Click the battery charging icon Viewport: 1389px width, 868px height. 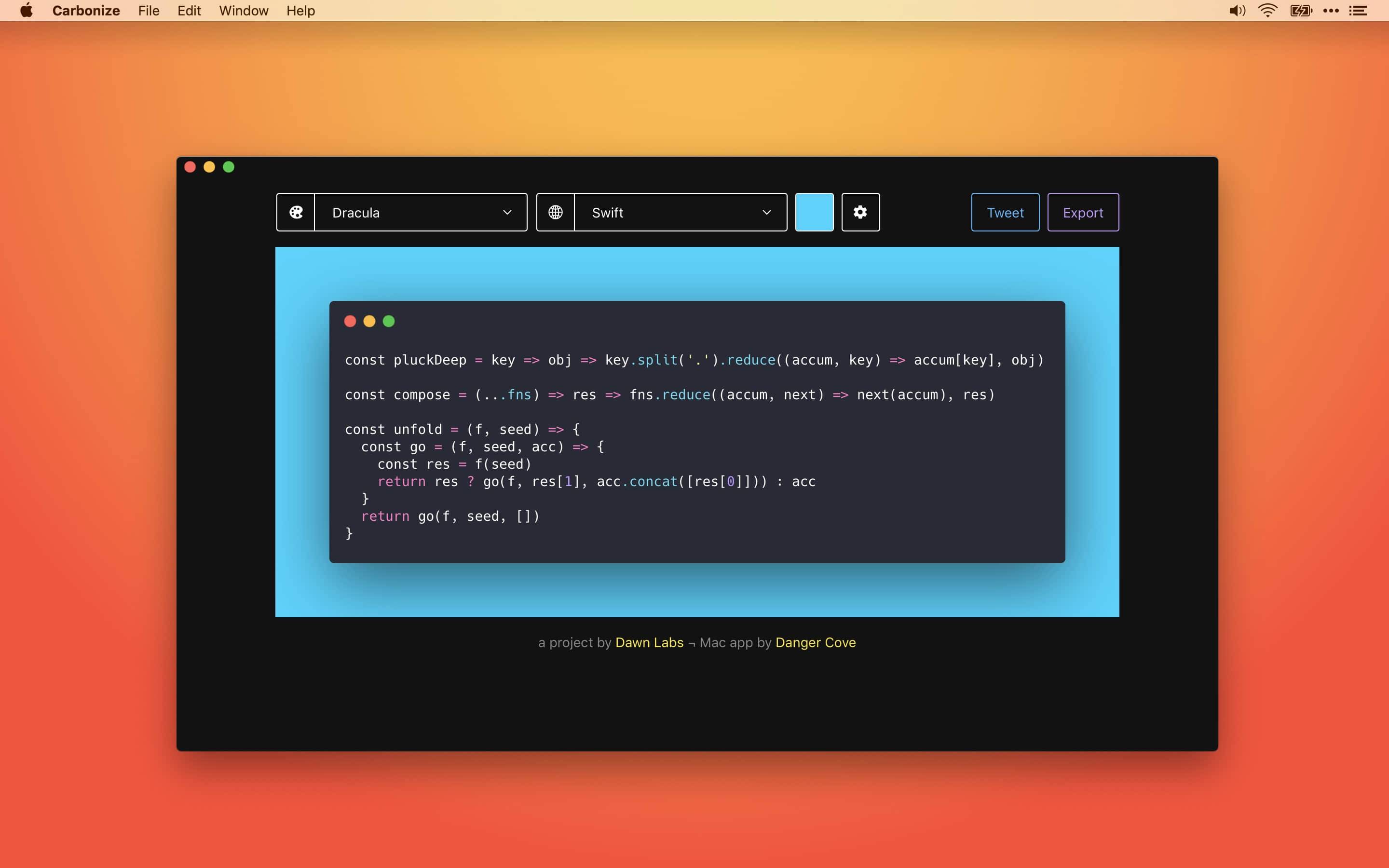point(1301,11)
